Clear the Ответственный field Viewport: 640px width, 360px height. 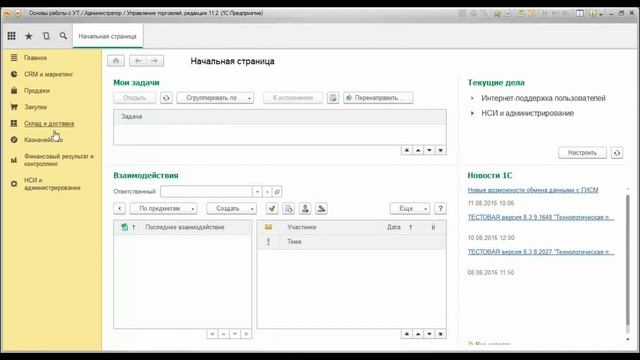click(x=267, y=191)
